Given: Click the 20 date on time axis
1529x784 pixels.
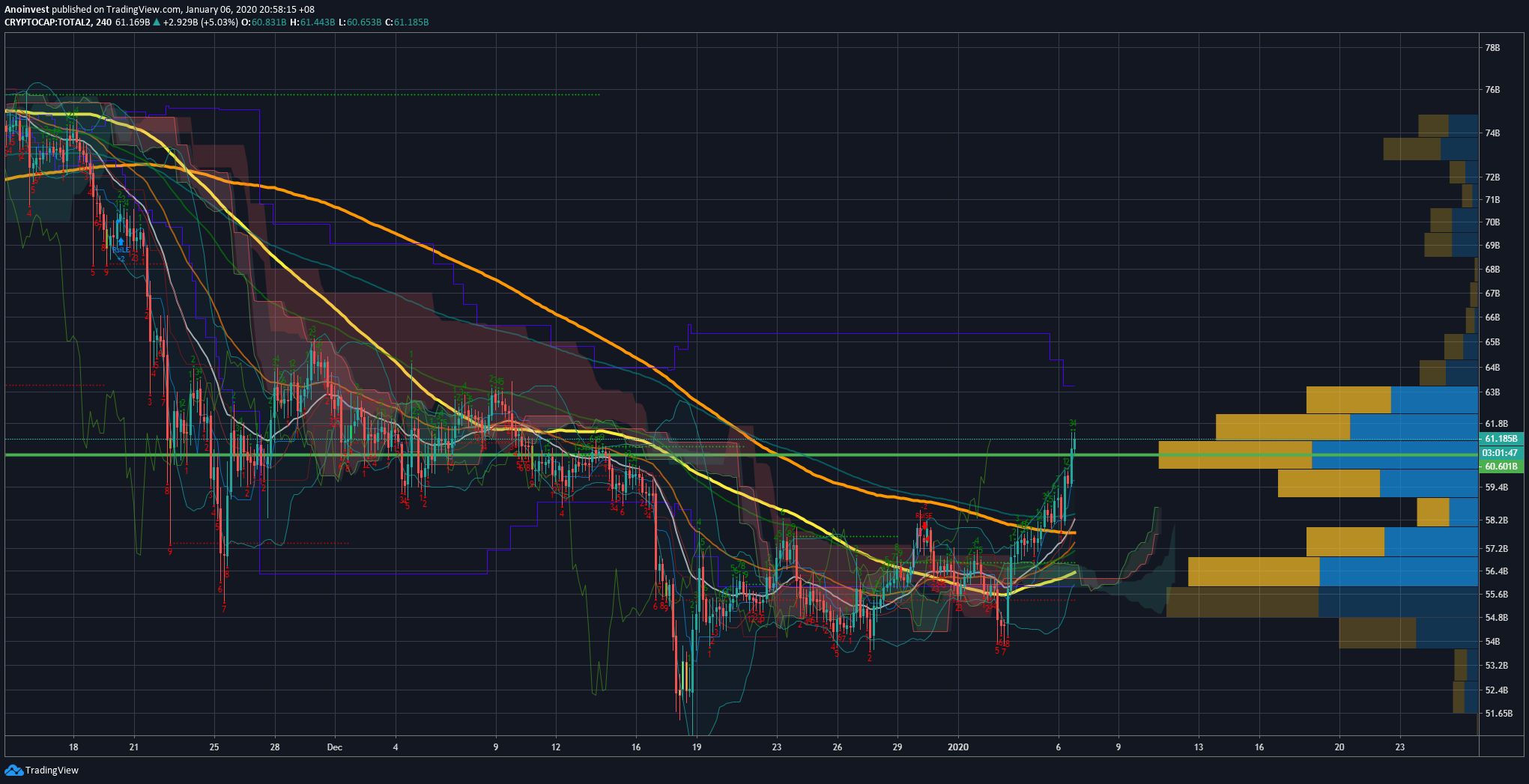Looking at the screenshot, I should (1339, 747).
